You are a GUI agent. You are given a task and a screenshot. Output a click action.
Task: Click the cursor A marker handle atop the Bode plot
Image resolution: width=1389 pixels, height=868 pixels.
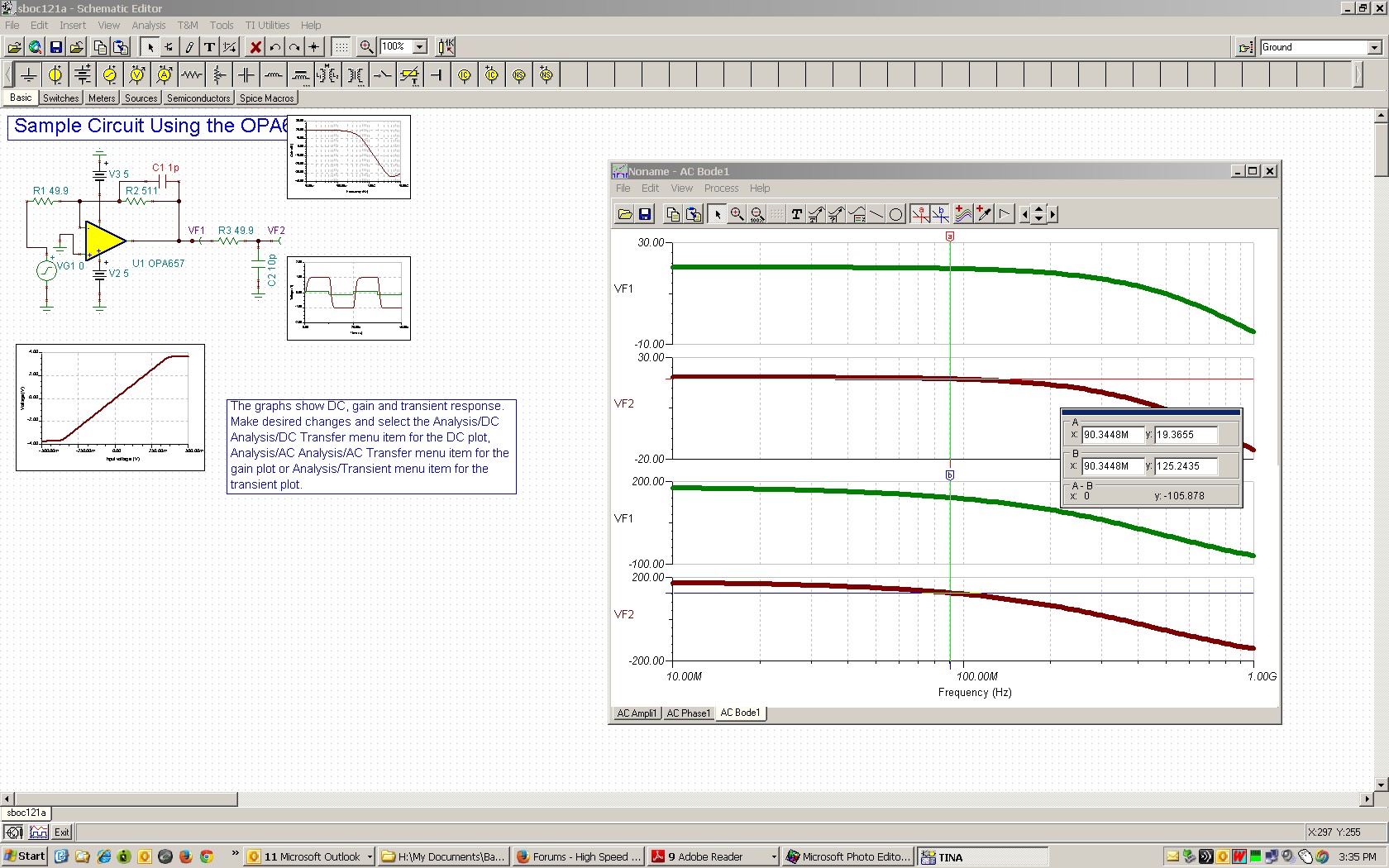[950, 236]
